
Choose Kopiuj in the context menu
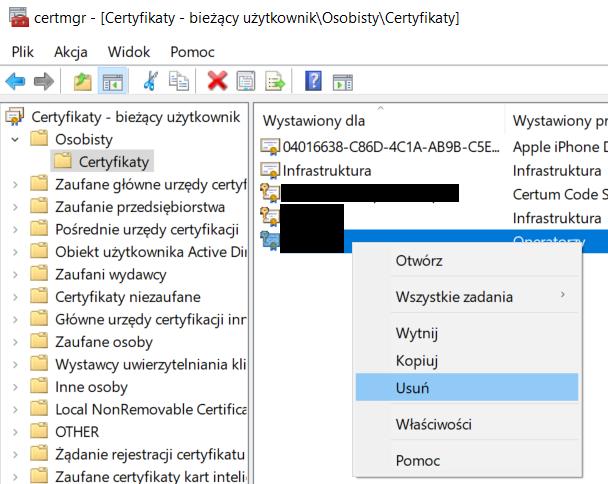click(x=467, y=361)
